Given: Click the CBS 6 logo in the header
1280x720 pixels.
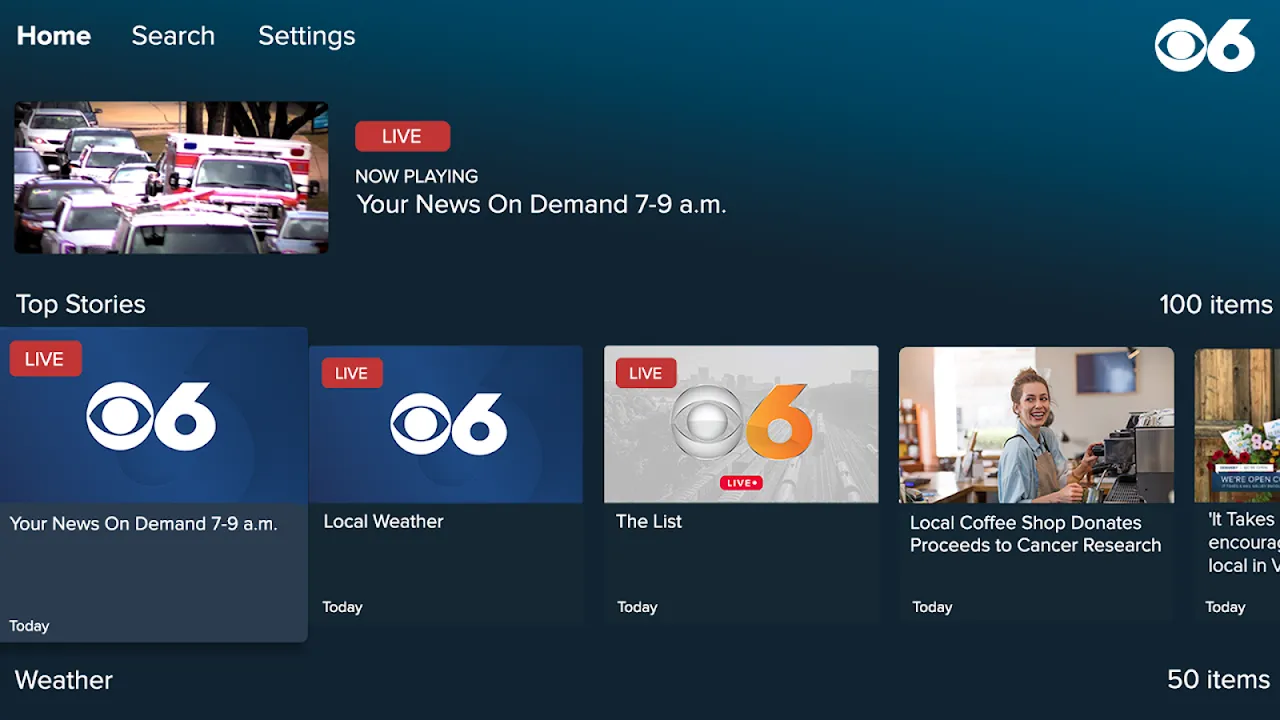Looking at the screenshot, I should point(1205,45).
